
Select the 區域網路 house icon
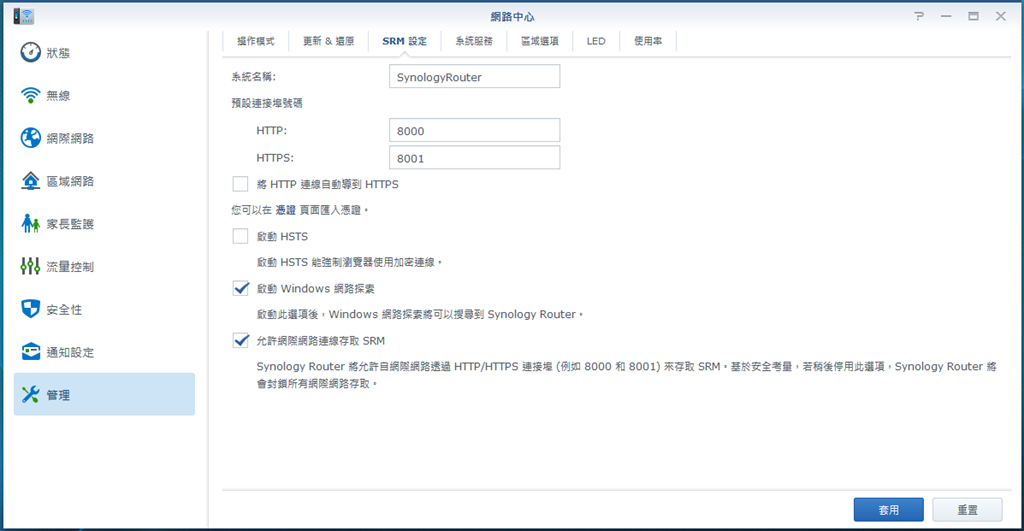click(30, 181)
